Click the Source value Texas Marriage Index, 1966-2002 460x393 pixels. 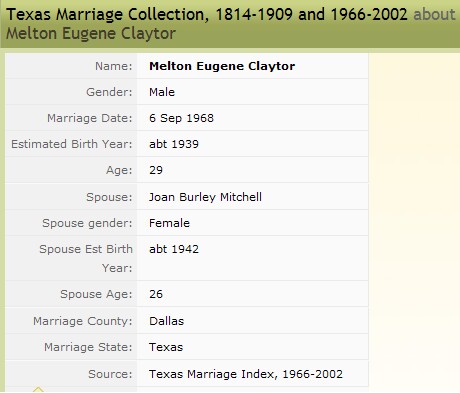pyautogui.click(x=246, y=374)
